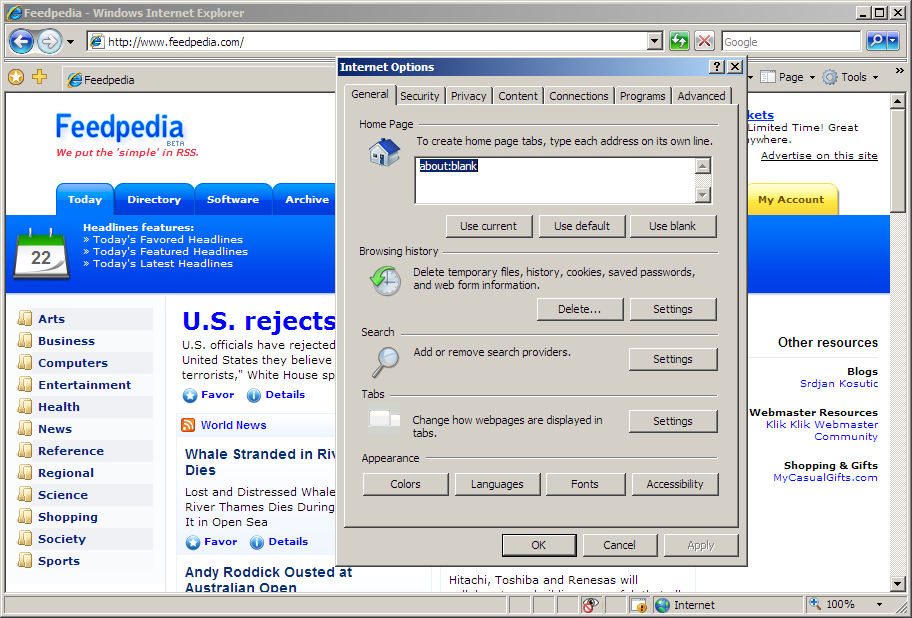Click the Languages button
The image size is (912, 618).
click(497, 484)
